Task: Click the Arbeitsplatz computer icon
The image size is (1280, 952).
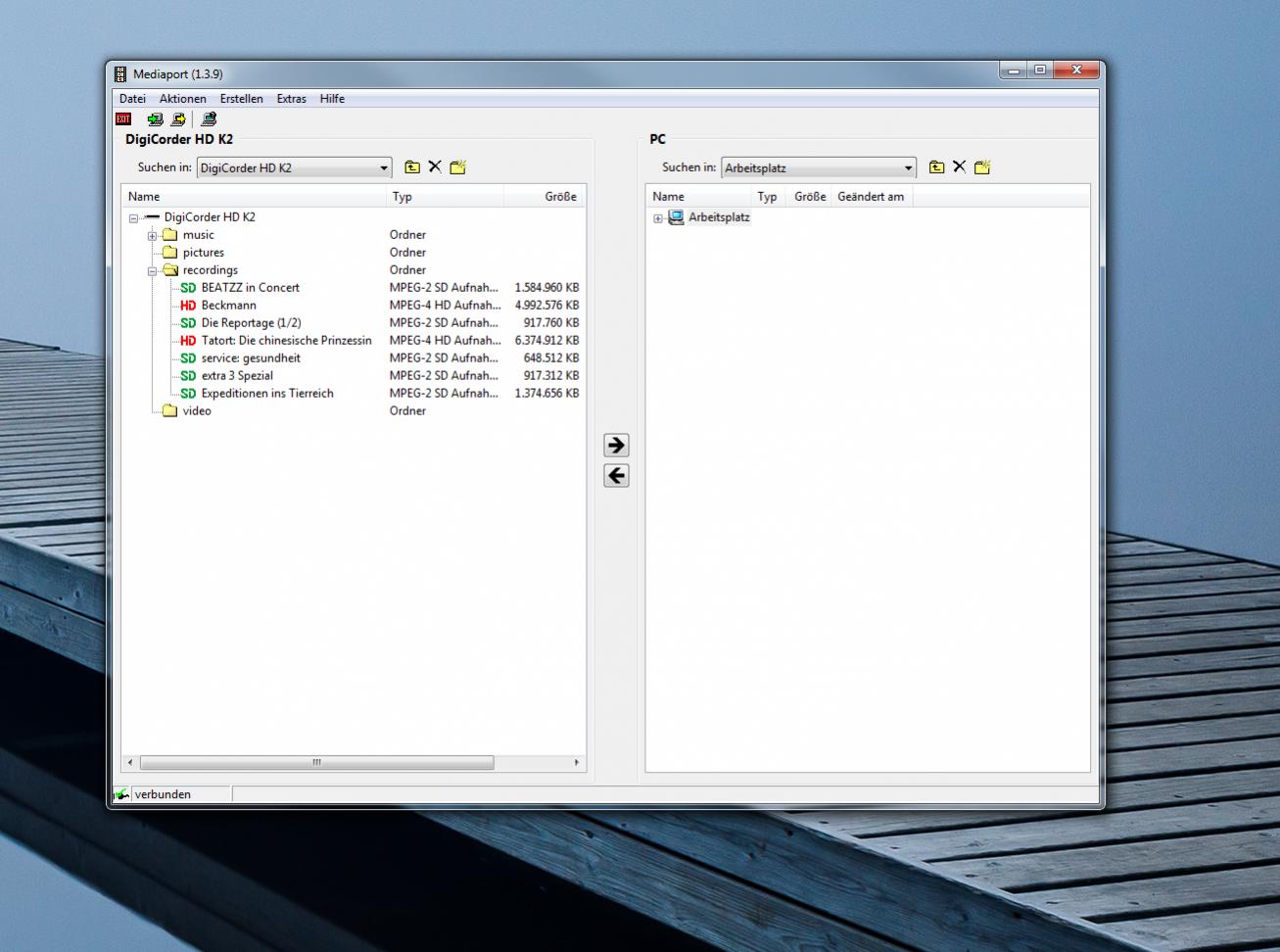Action: [x=676, y=217]
